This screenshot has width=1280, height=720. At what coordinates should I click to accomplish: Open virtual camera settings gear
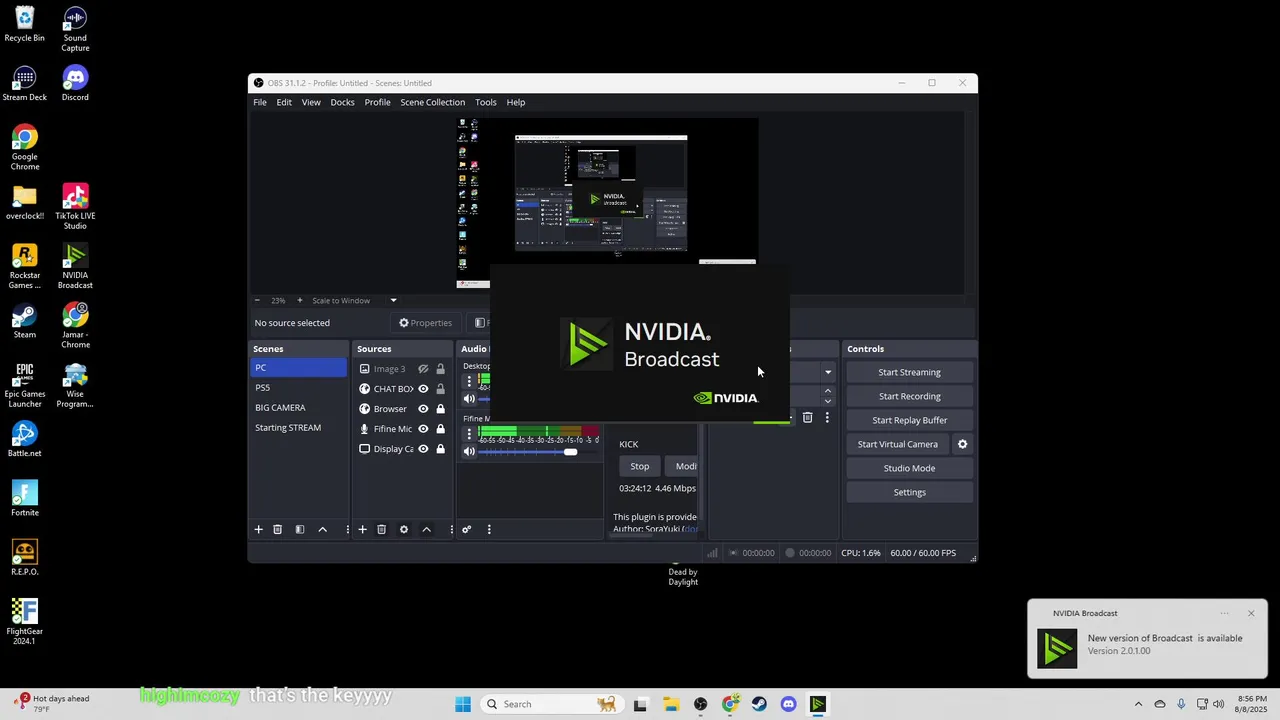tap(963, 444)
